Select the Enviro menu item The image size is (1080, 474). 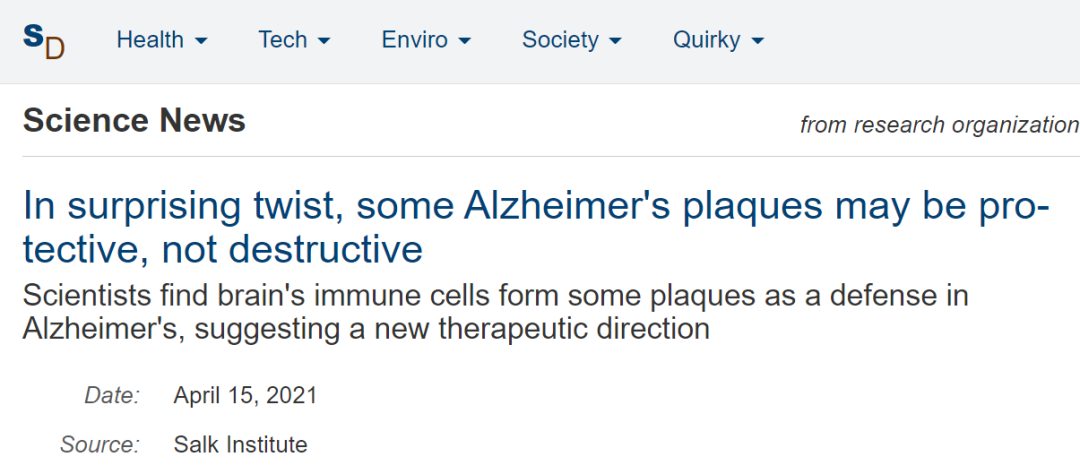[x=414, y=40]
